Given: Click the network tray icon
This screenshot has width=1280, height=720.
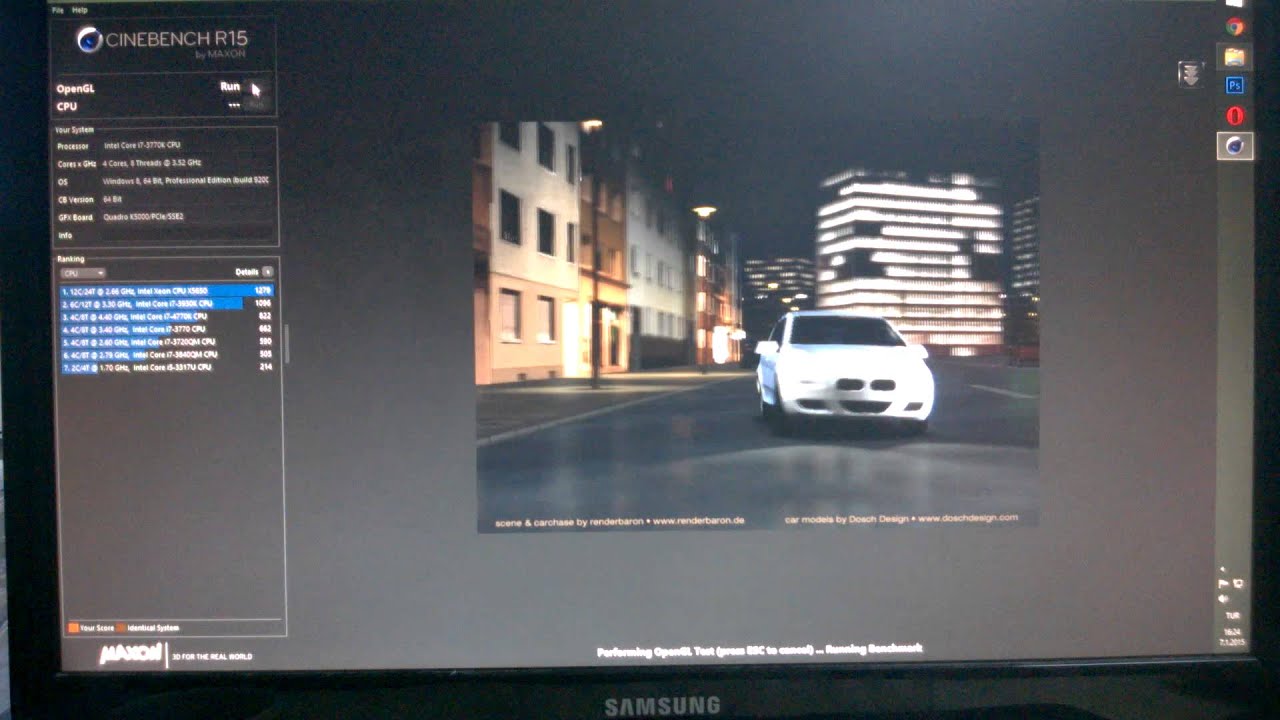Looking at the screenshot, I should 1238,583.
